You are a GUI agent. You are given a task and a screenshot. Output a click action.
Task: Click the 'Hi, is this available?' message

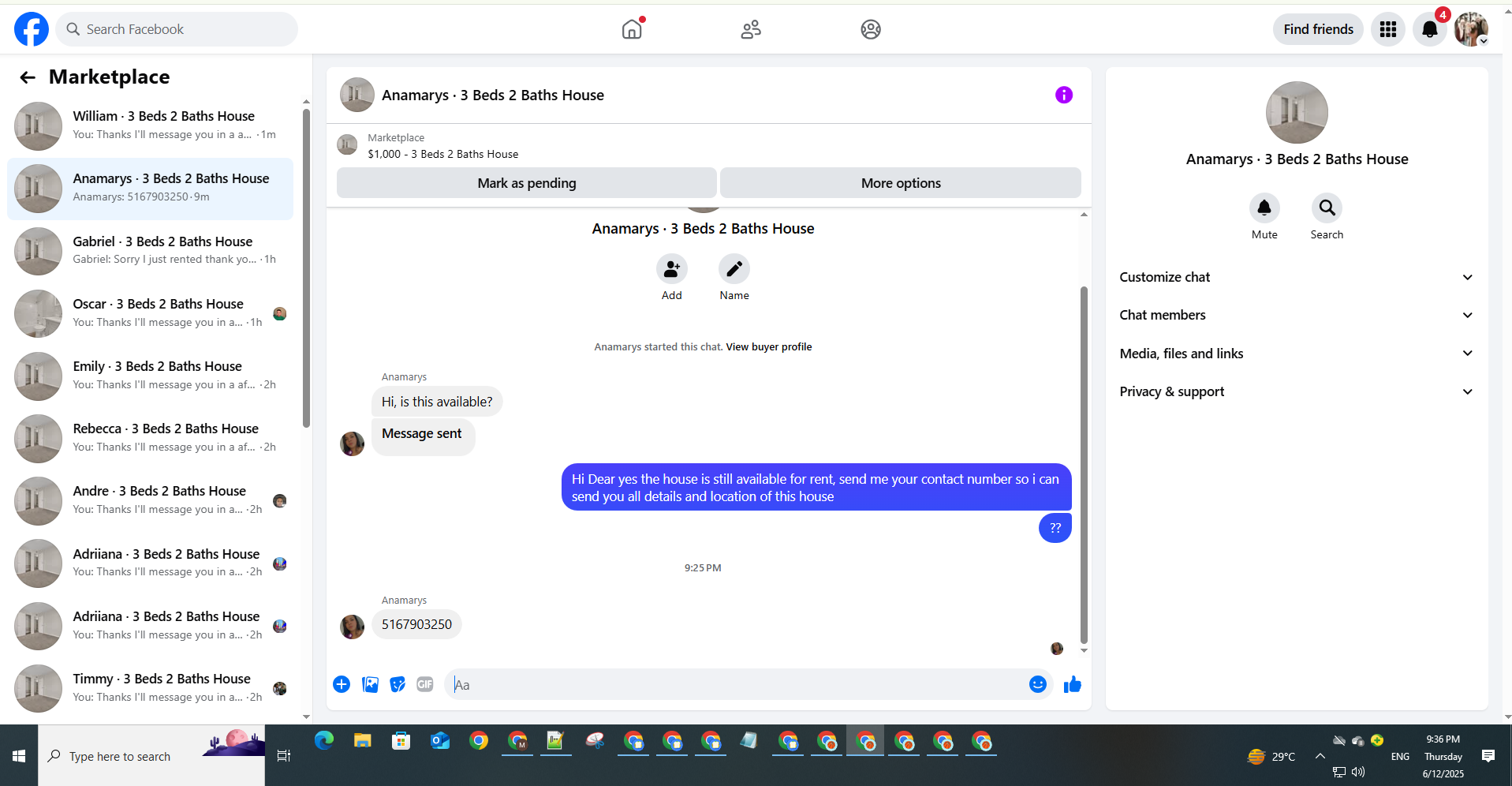tap(437, 402)
